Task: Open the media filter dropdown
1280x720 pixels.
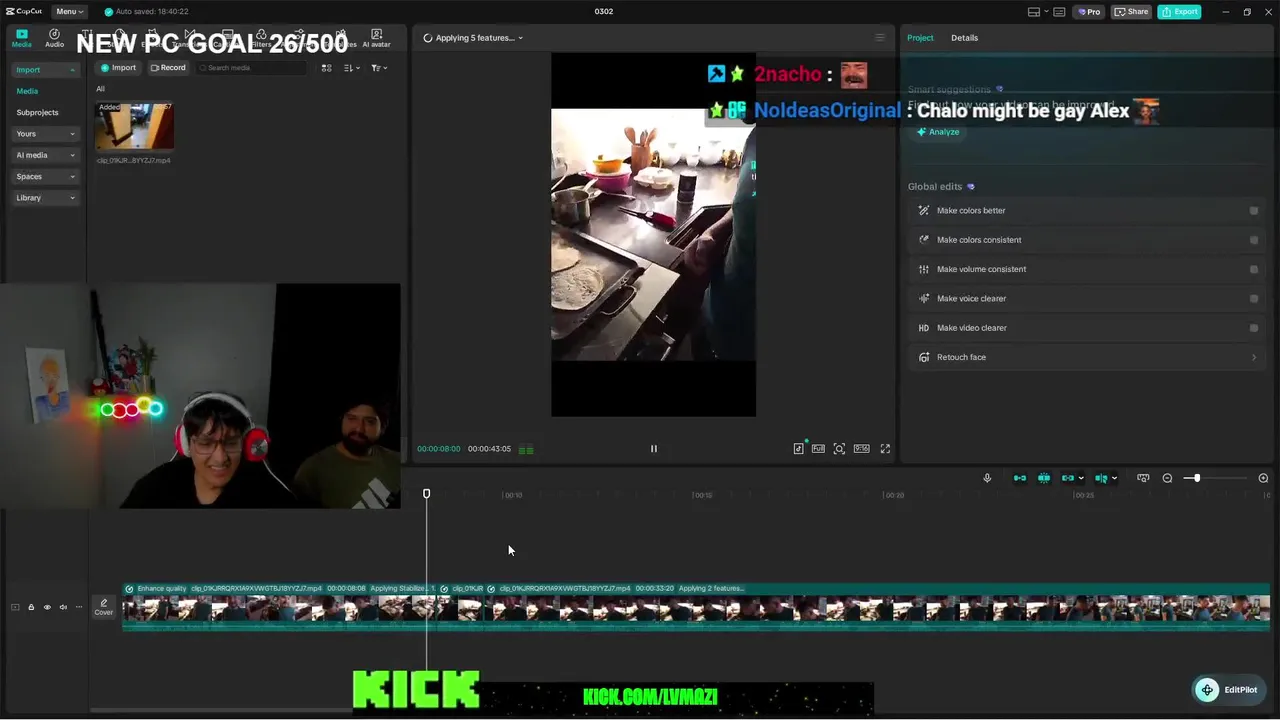Action: coord(379,68)
